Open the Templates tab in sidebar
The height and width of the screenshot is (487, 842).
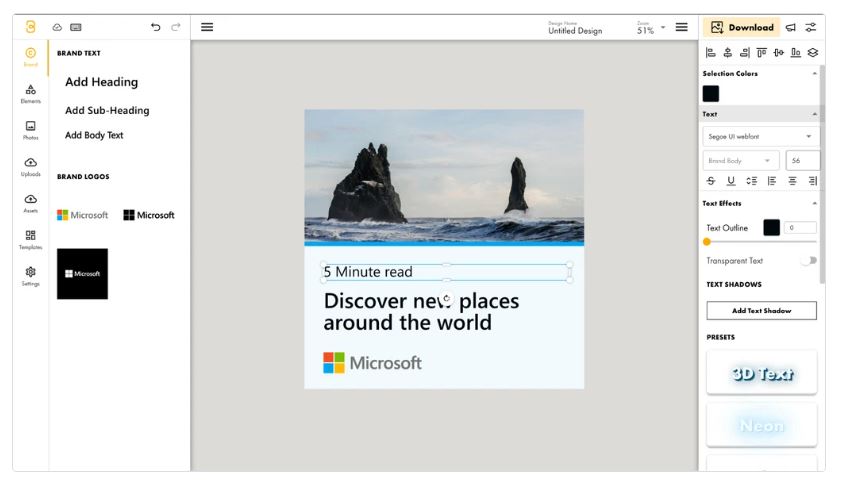[x=31, y=239]
